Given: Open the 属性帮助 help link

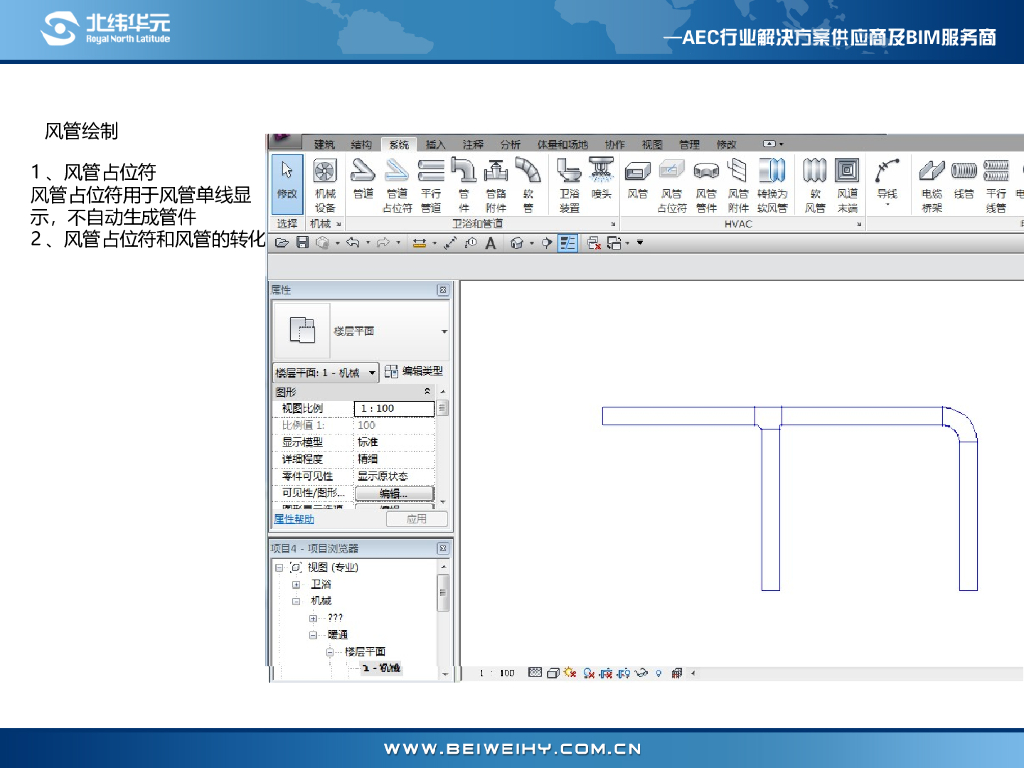Looking at the screenshot, I should [294, 519].
